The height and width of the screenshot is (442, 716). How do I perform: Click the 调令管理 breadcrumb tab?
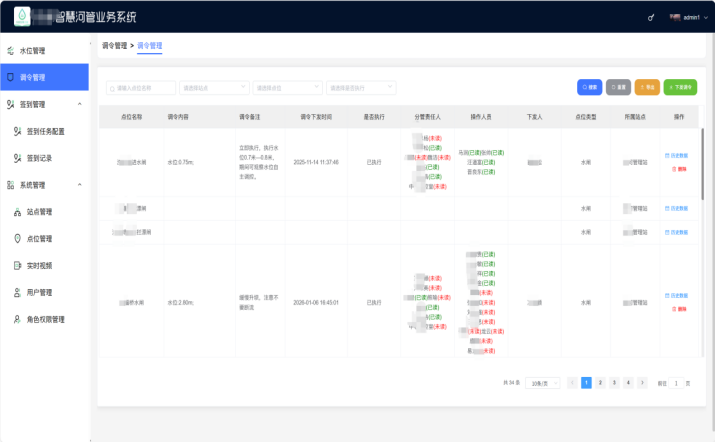click(149, 46)
